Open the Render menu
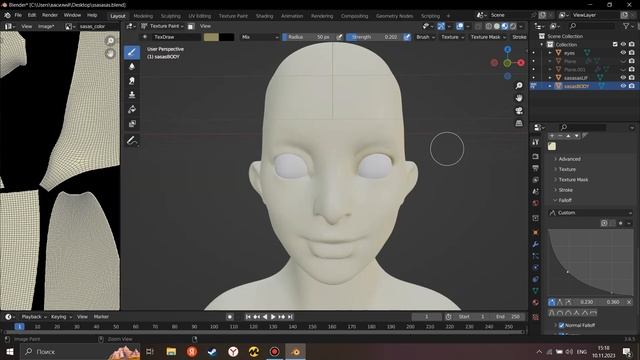 (50, 15)
